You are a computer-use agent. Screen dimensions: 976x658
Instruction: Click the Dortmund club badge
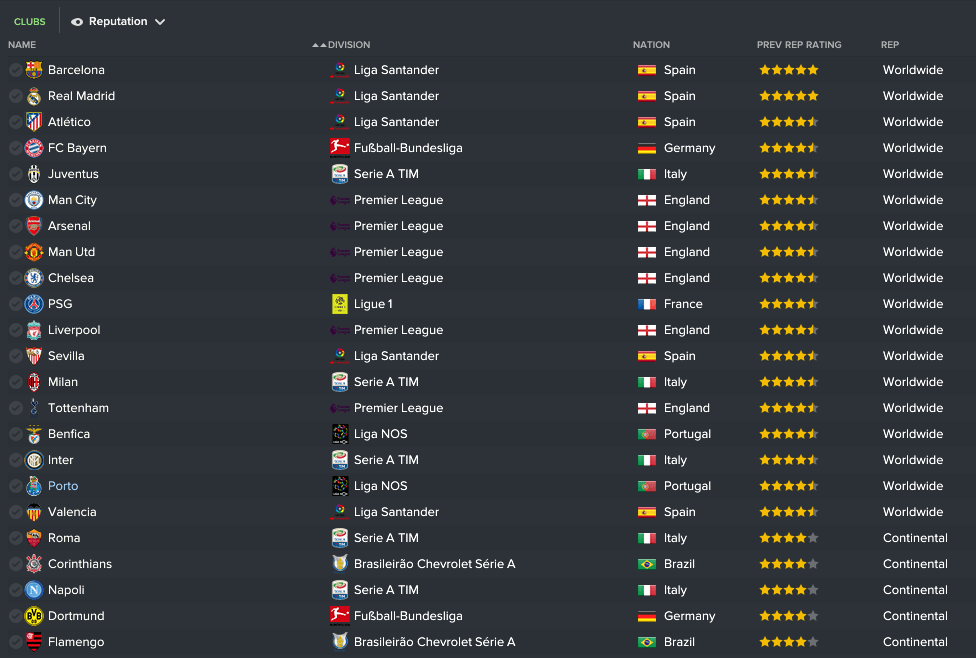click(34, 616)
